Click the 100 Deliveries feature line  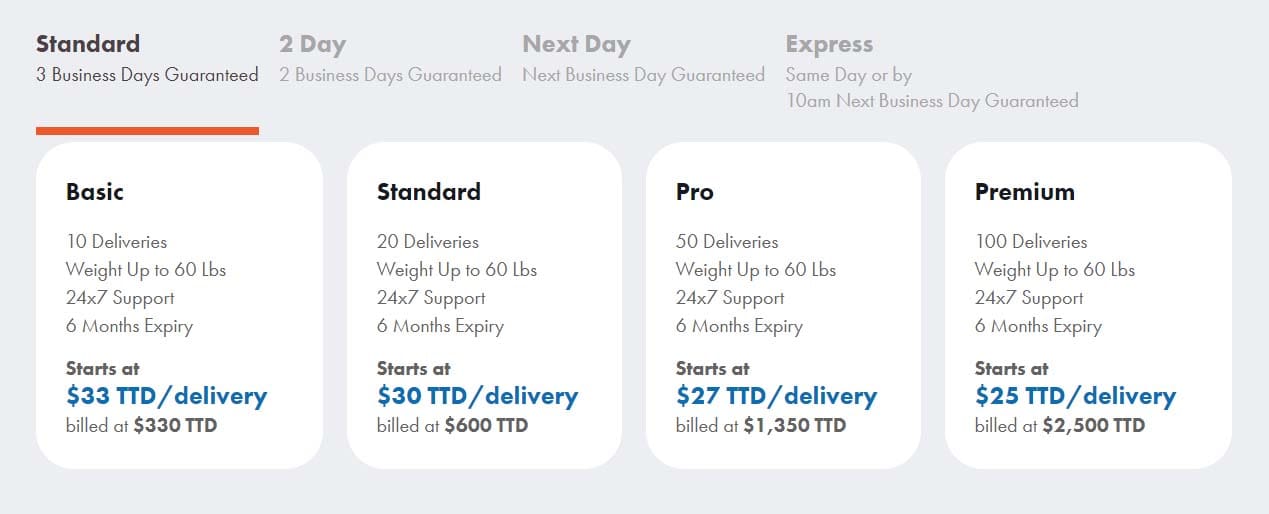pos(1031,242)
